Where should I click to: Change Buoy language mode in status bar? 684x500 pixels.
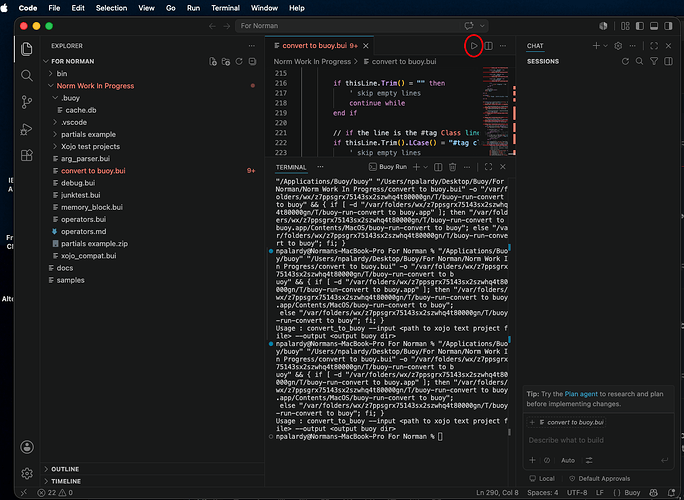pos(627,493)
